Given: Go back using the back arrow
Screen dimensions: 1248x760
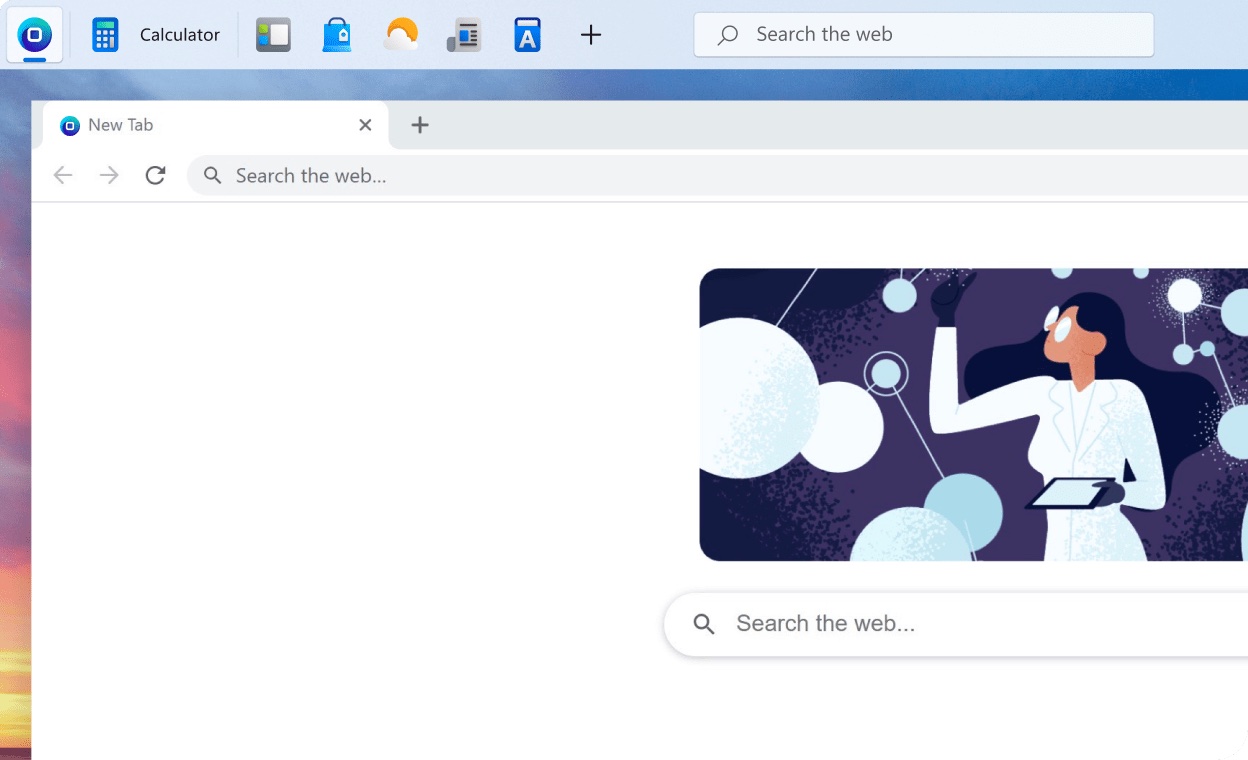Looking at the screenshot, I should tap(63, 175).
